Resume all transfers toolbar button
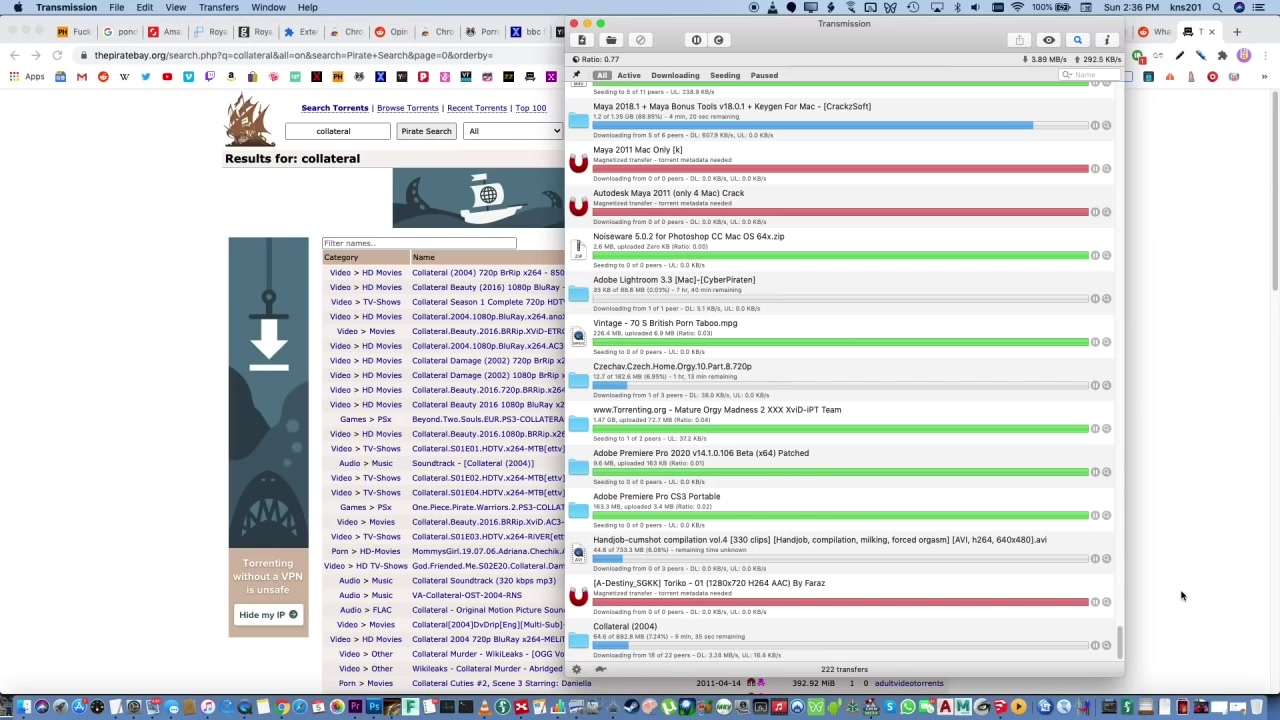The width and height of the screenshot is (1280, 720). point(718,40)
